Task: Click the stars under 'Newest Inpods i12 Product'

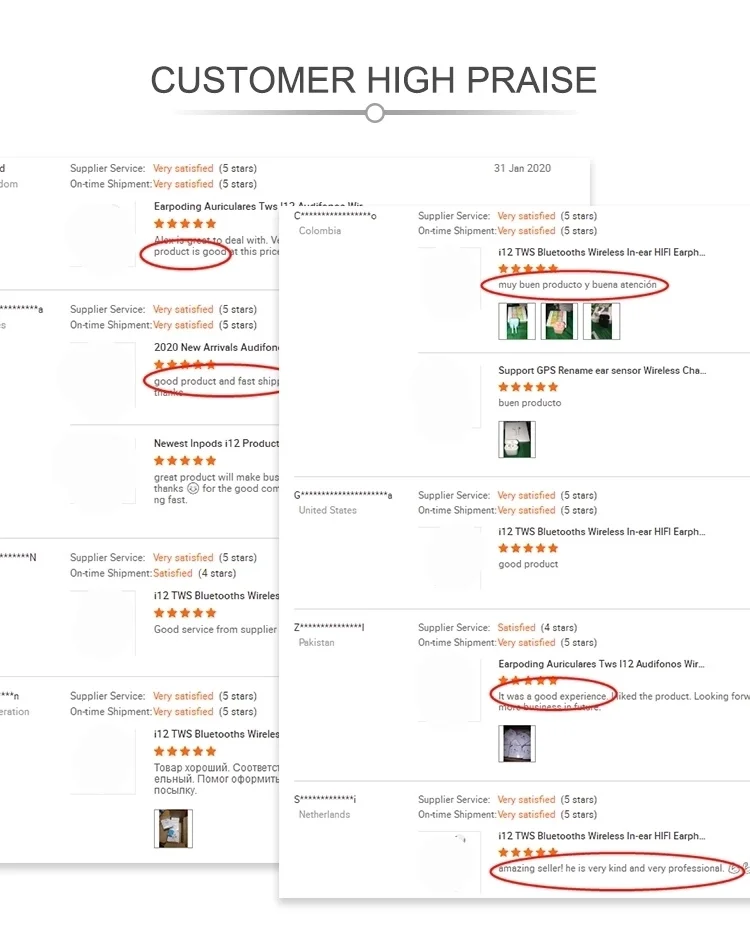Action: (x=185, y=461)
